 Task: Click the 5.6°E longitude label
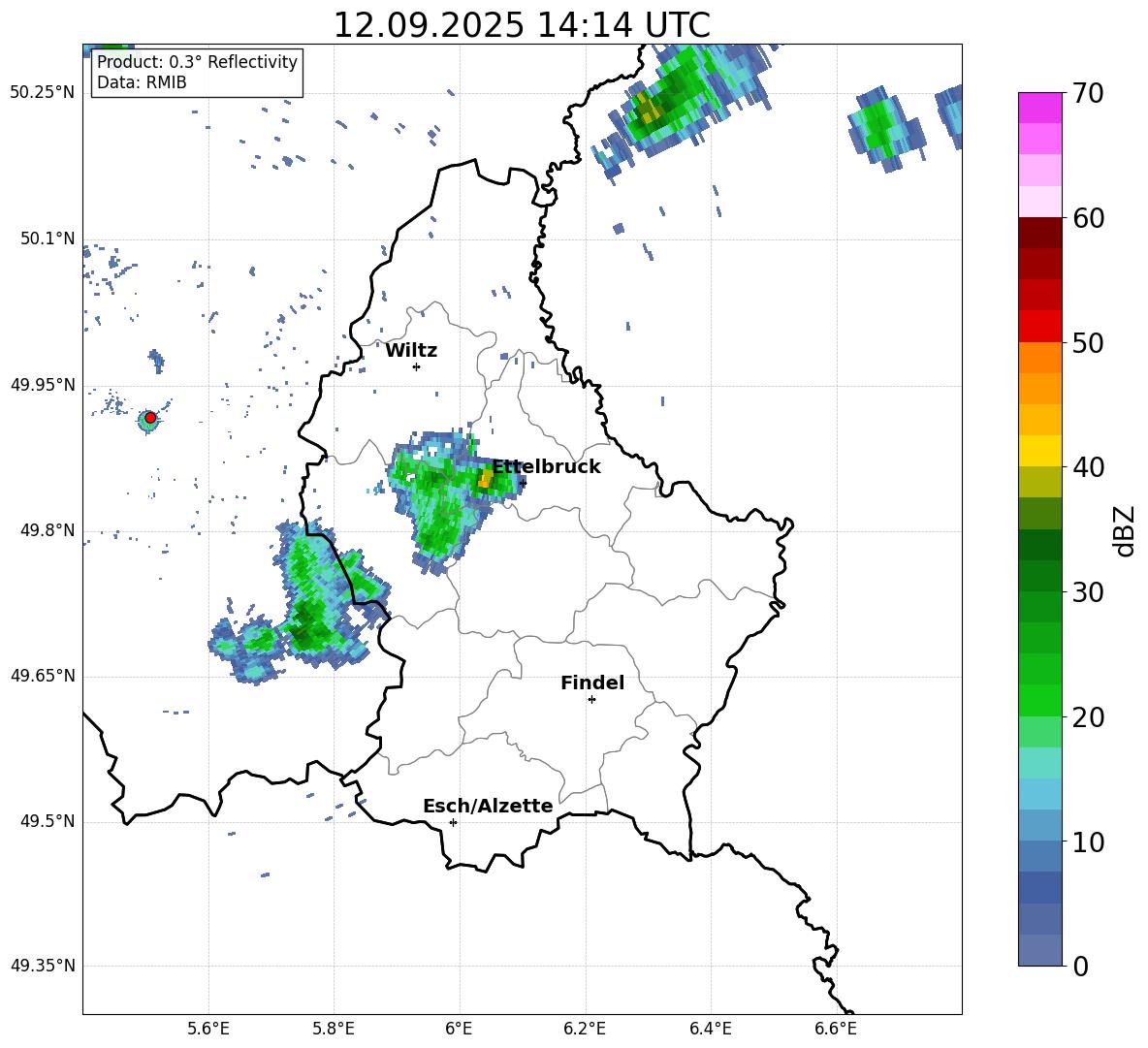(x=208, y=1029)
